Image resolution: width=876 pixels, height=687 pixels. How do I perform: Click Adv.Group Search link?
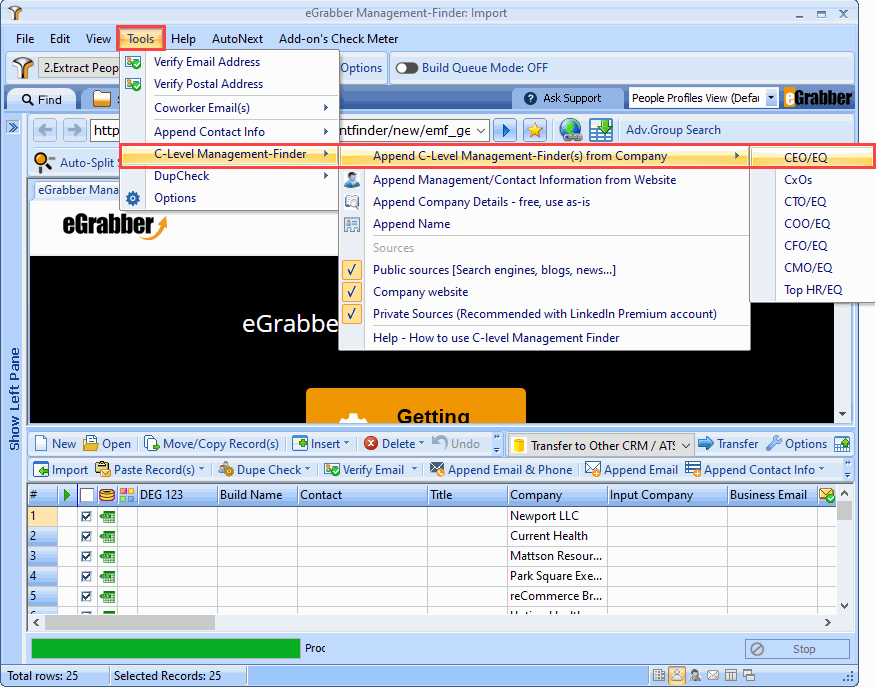673,130
